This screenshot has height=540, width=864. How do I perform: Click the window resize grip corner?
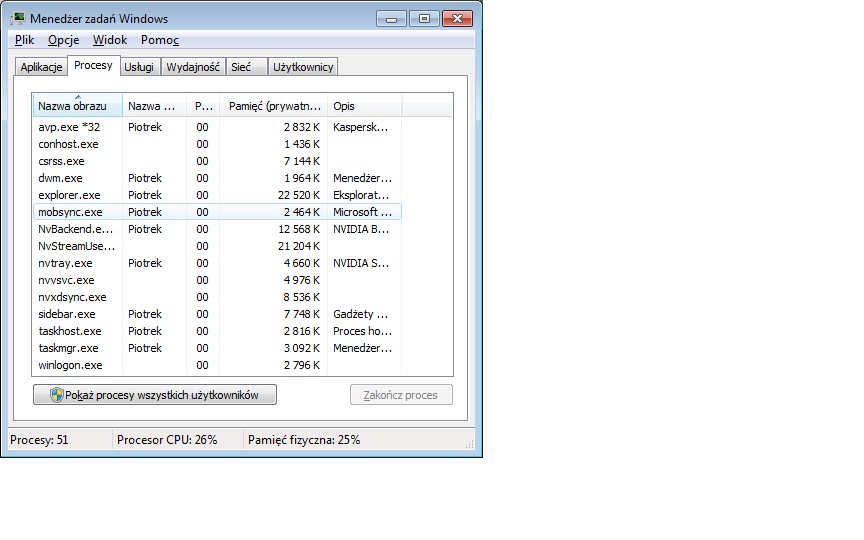click(x=469, y=444)
